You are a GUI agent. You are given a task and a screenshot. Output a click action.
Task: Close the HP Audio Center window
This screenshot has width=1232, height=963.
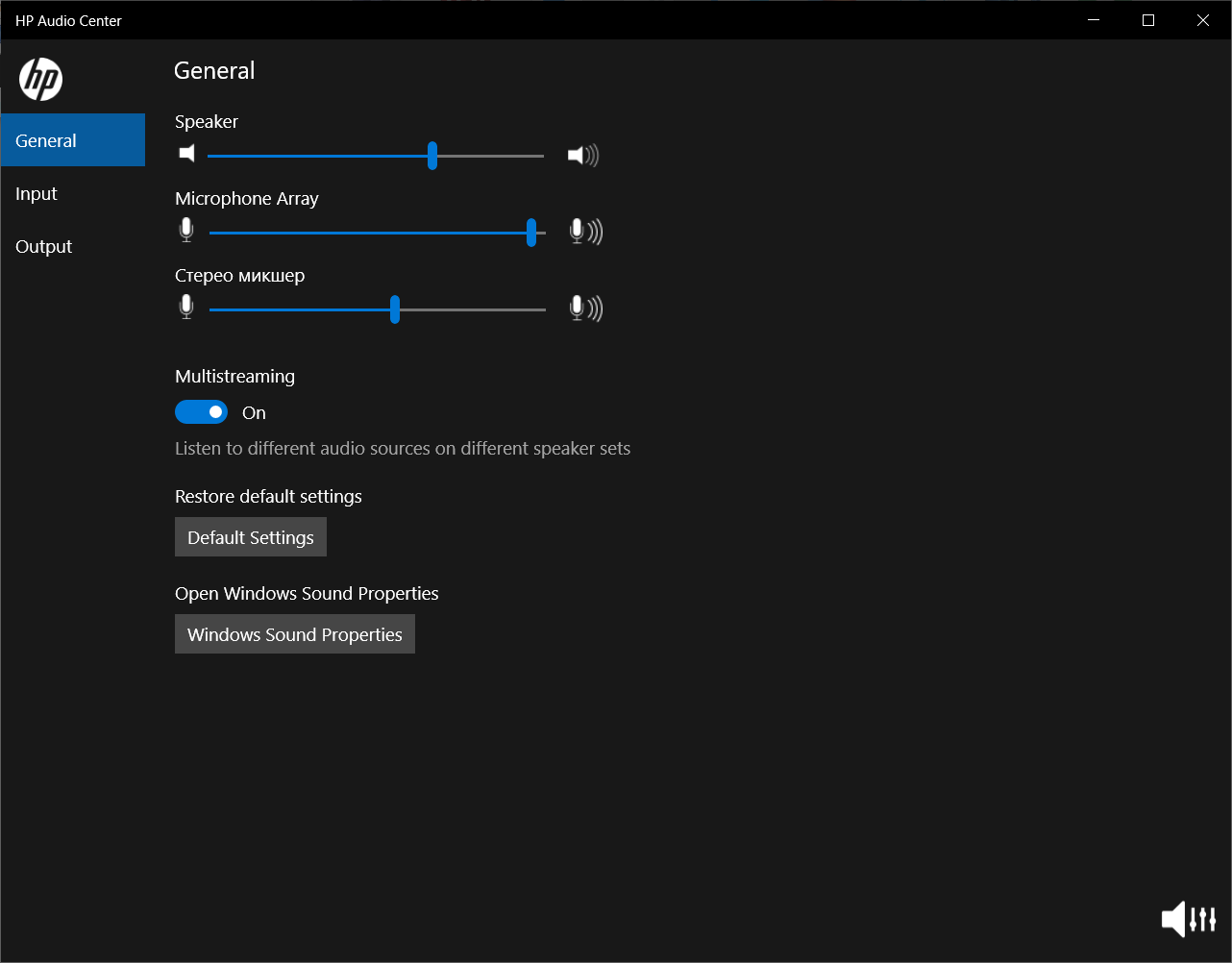pyautogui.click(x=1203, y=20)
